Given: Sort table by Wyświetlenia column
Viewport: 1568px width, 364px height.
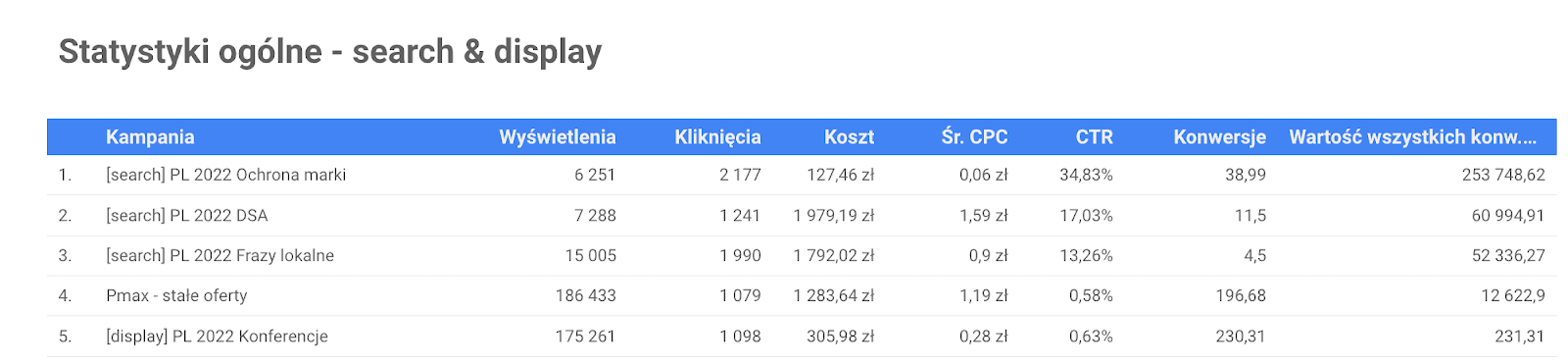Looking at the screenshot, I should tap(558, 137).
